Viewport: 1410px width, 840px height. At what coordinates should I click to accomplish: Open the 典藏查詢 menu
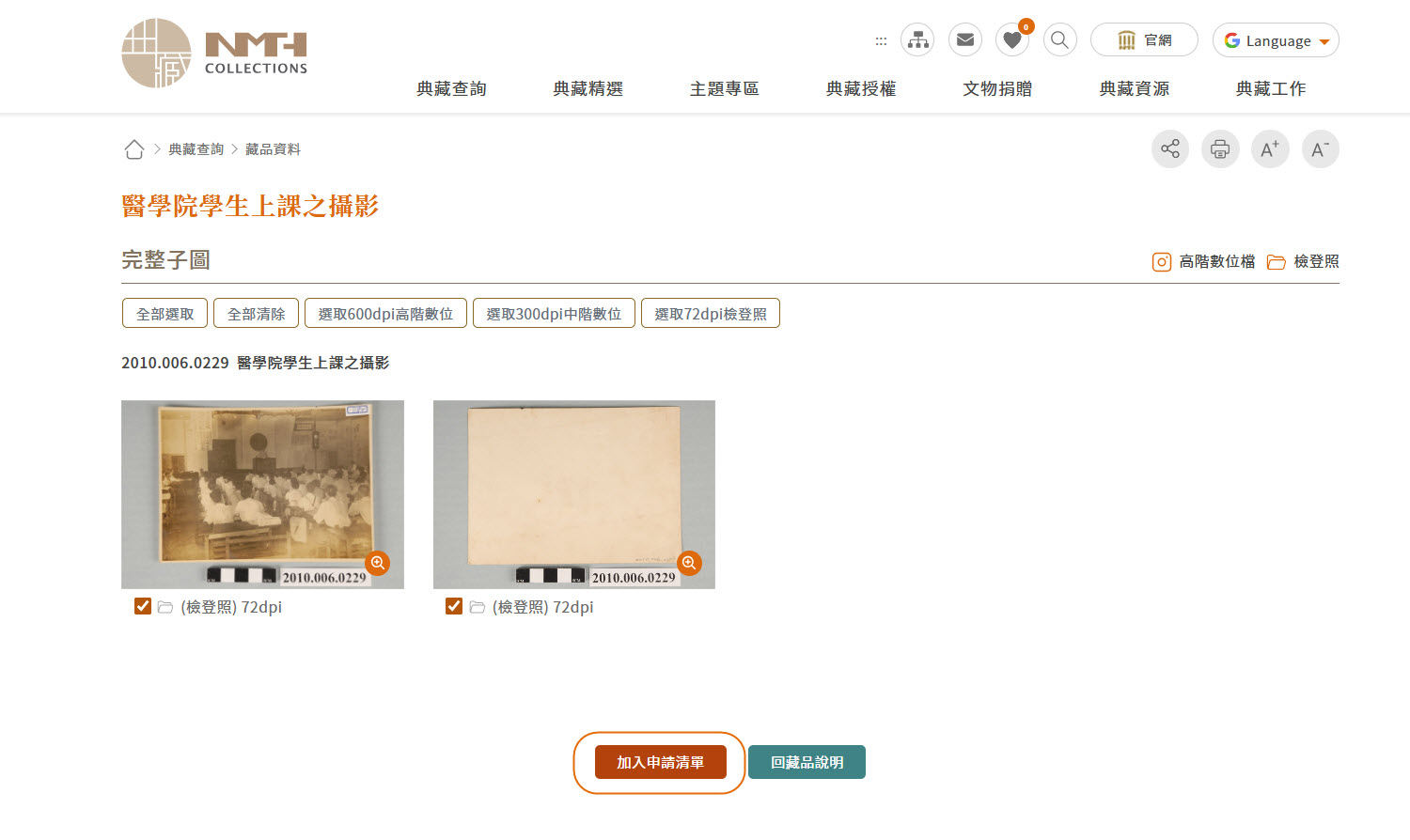point(451,88)
